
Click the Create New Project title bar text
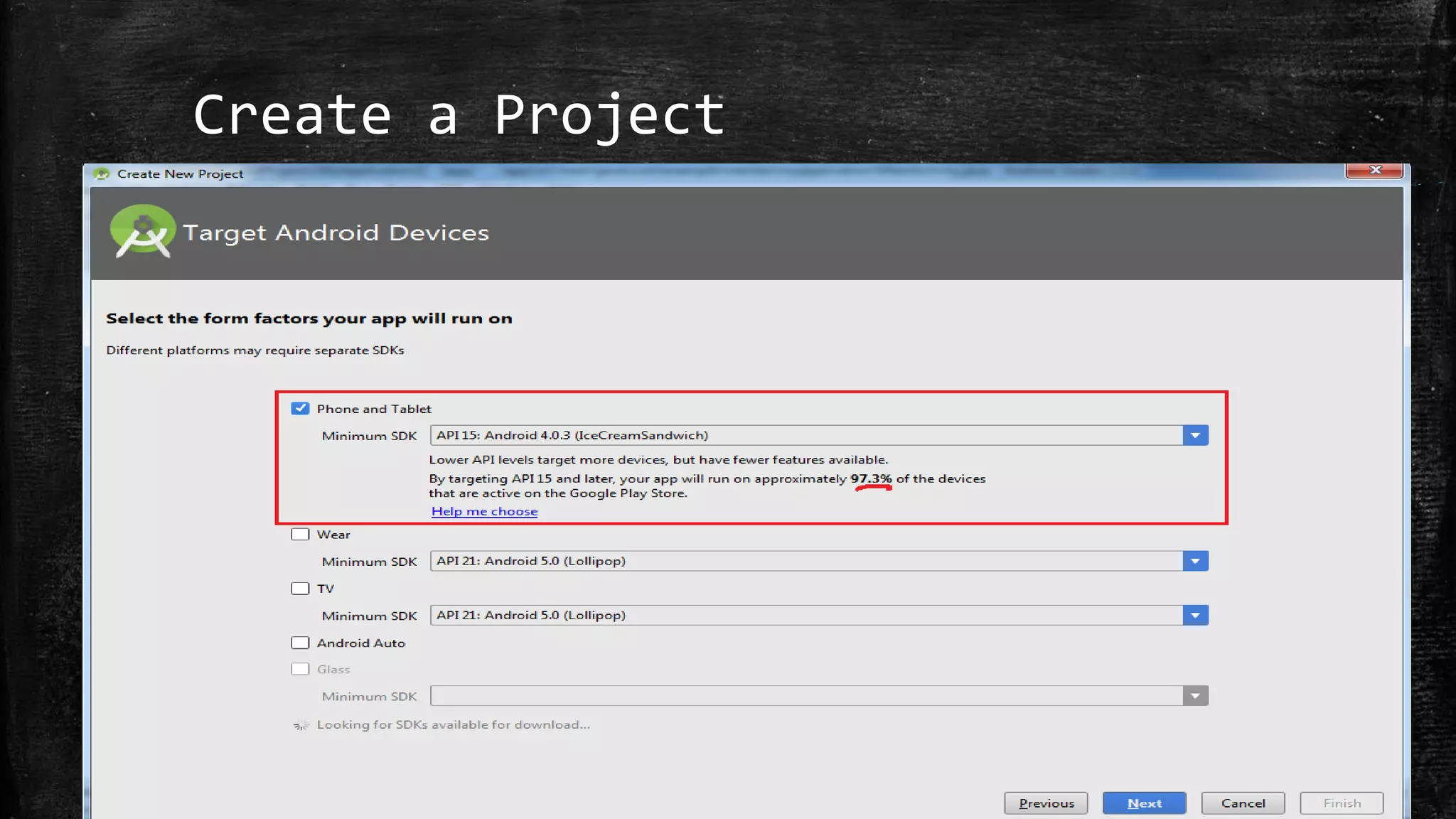coord(180,173)
